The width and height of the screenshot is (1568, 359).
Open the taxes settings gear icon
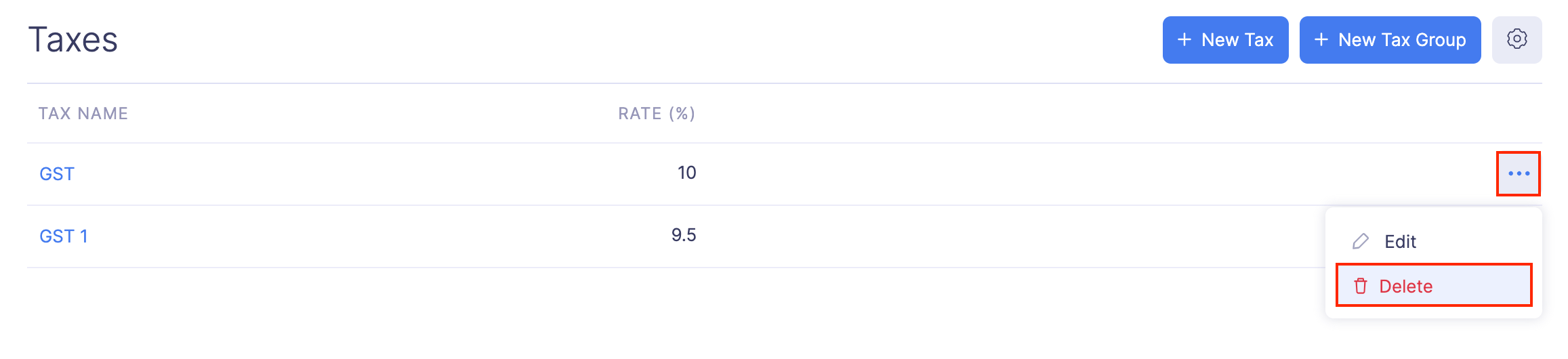pos(1517,39)
